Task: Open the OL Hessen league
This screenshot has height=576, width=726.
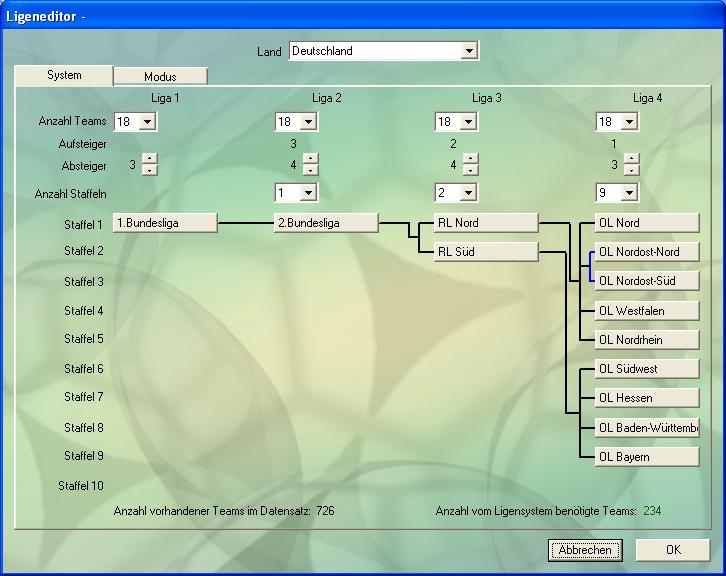Action: [647, 398]
